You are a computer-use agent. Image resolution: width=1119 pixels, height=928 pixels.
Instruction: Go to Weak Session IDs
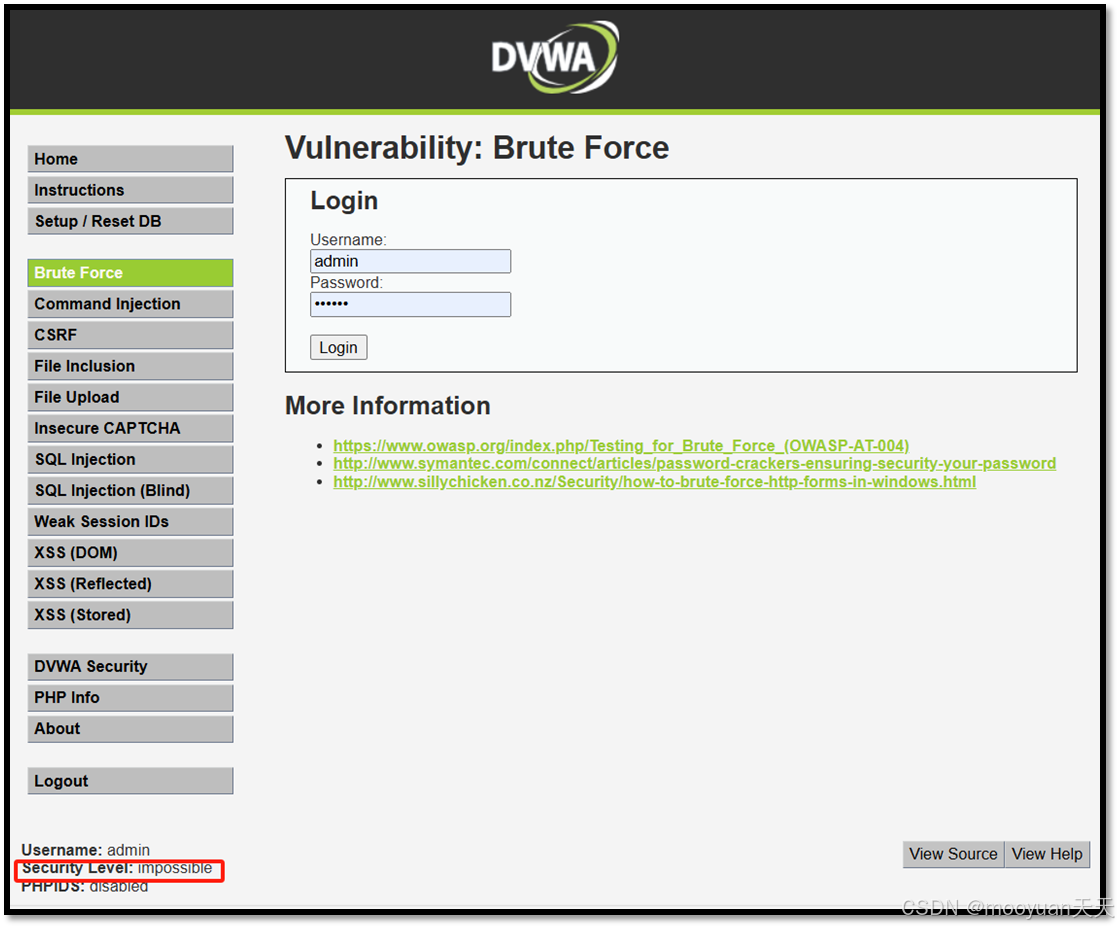131,522
